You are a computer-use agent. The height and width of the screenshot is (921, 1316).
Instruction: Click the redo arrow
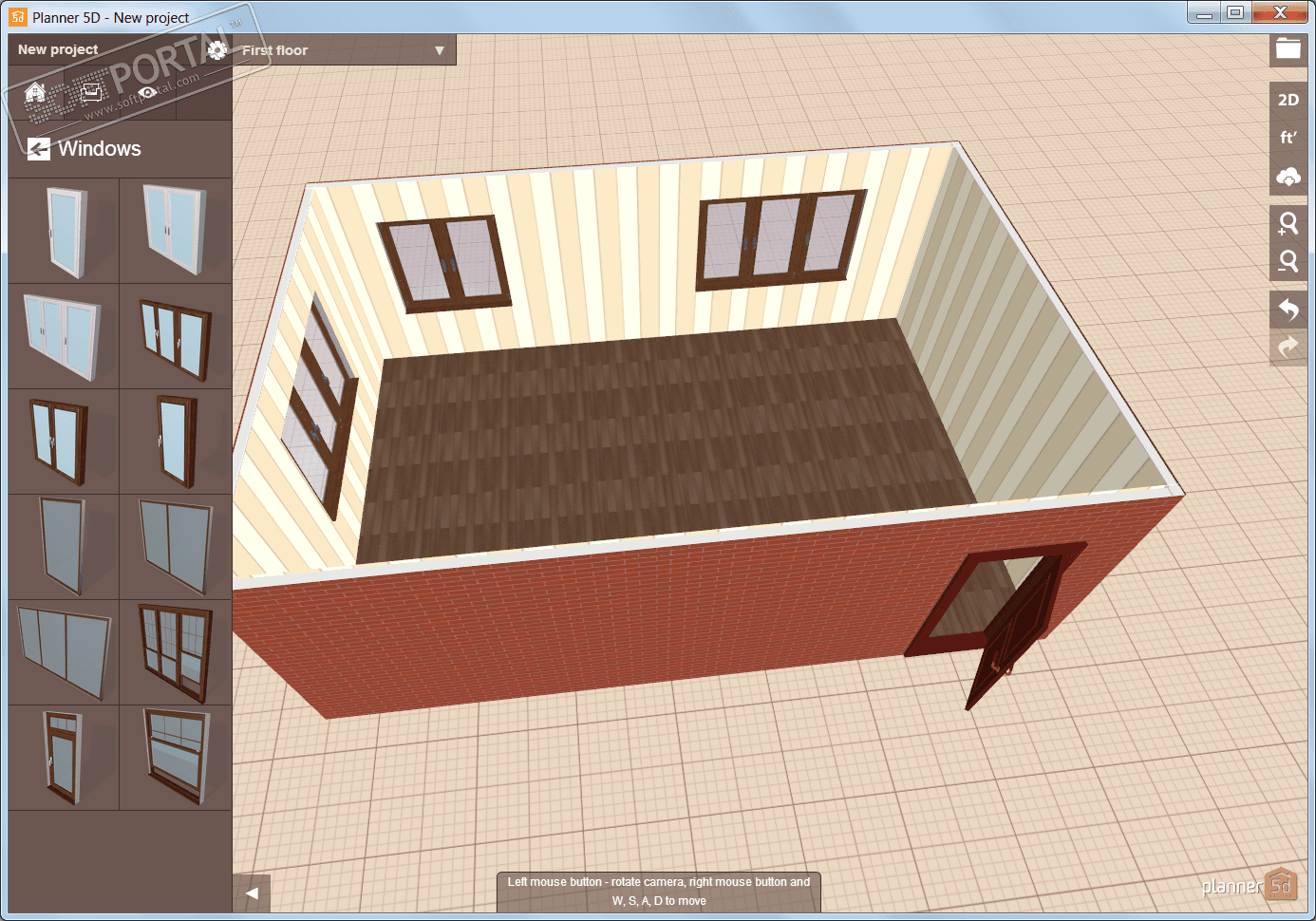[x=1288, y=348]
